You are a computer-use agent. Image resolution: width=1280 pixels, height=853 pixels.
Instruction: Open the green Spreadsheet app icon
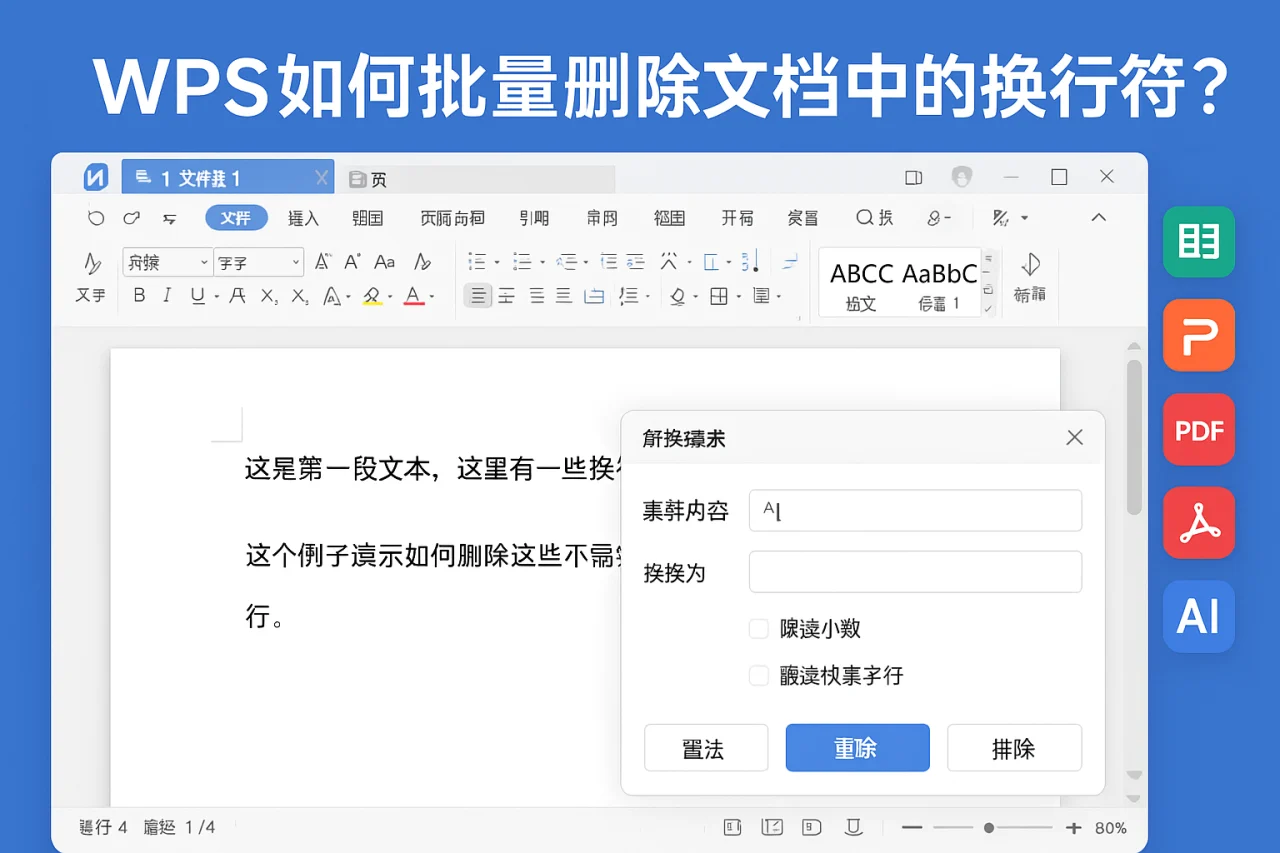[x=1198, y=242]
